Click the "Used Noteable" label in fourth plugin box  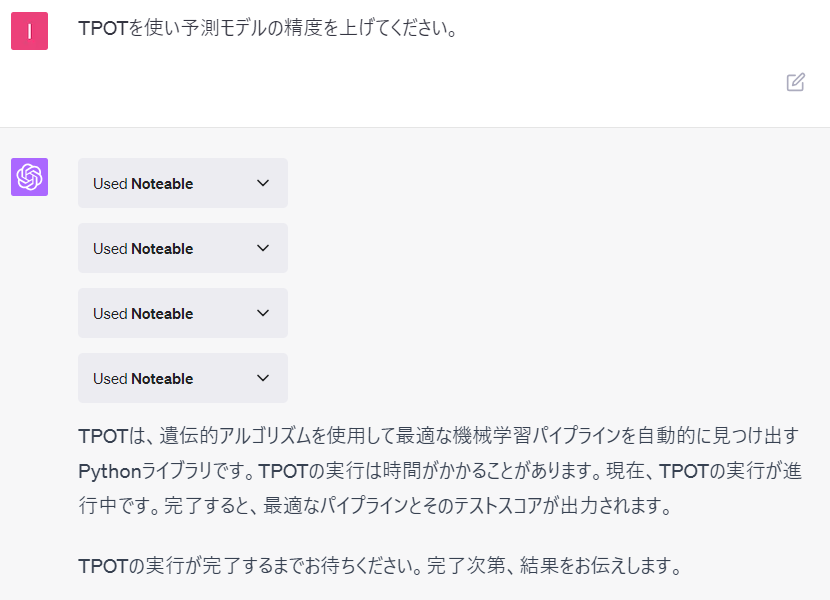(143, 379)
